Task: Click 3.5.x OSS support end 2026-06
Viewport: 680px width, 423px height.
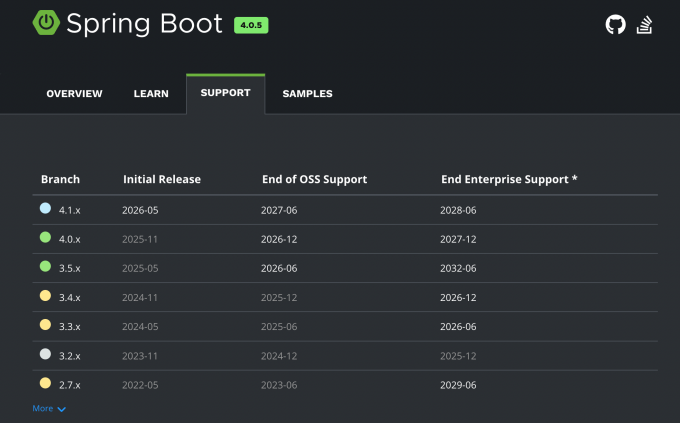Action: coord(279,269)
